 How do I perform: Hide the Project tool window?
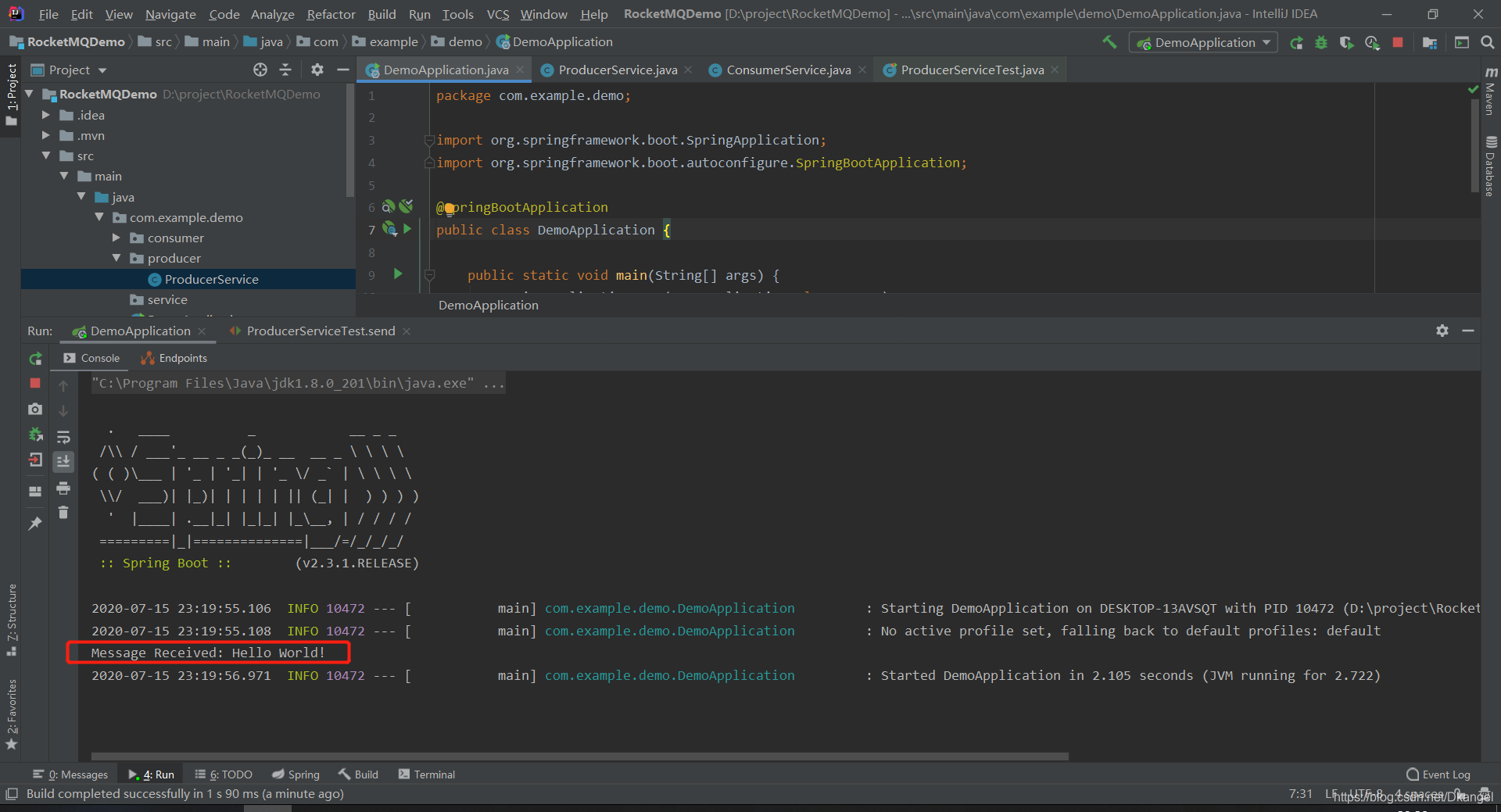[342, 70]
